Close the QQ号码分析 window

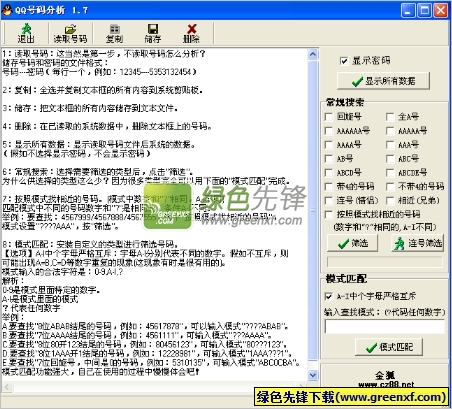pyautogui.click(x=441, y=10)
